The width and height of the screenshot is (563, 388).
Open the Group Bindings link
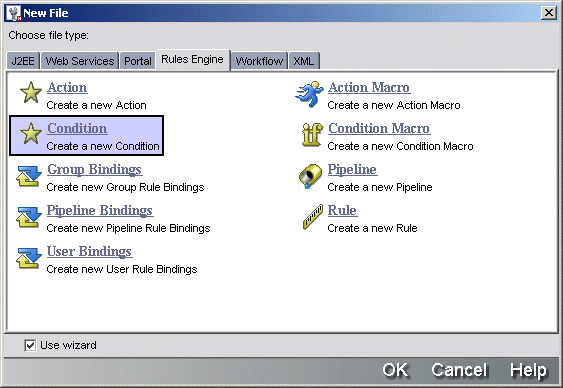click(95, 169)
